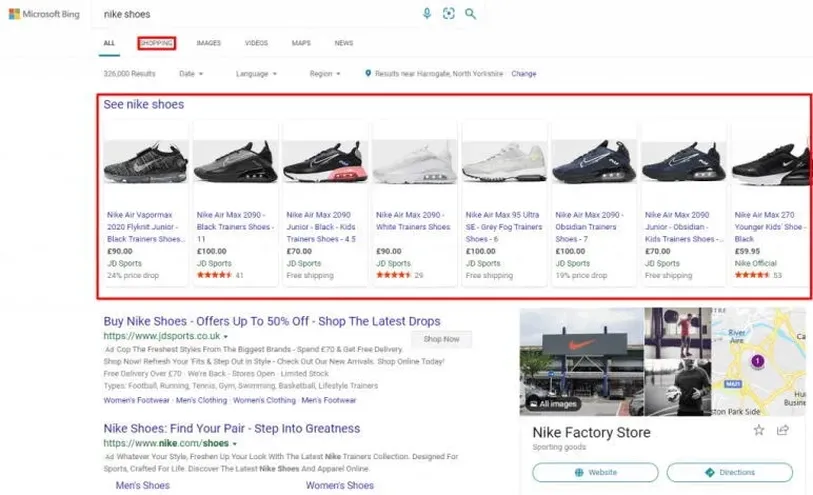
Task: Click £59.95 price on Nike Official listing
Action: 747,251
